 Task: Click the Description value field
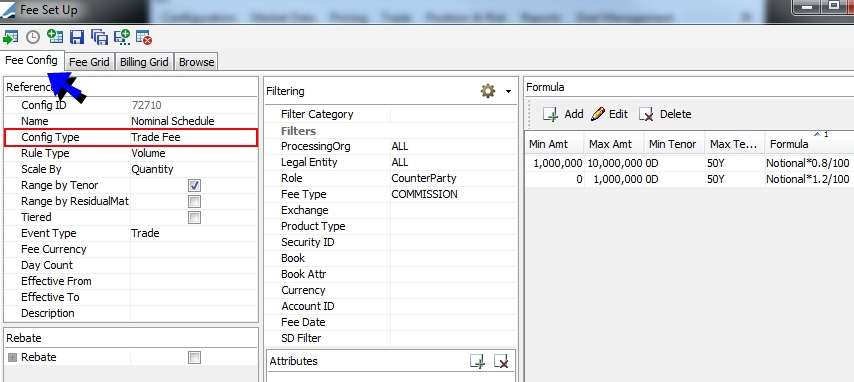193,313
